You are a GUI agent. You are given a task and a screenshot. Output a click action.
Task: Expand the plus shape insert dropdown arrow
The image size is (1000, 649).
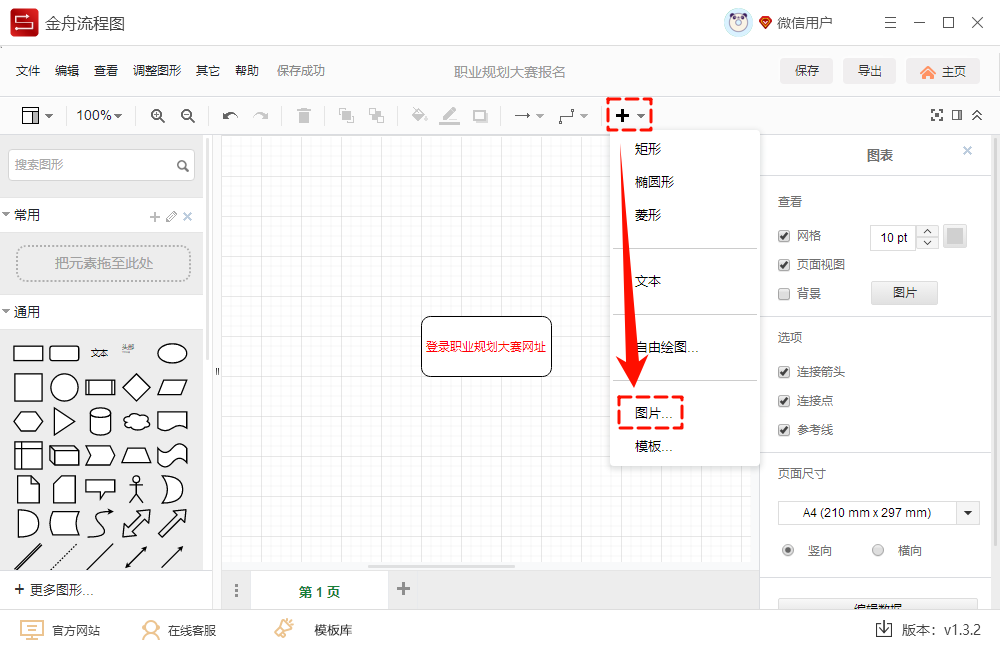point(641,116)
